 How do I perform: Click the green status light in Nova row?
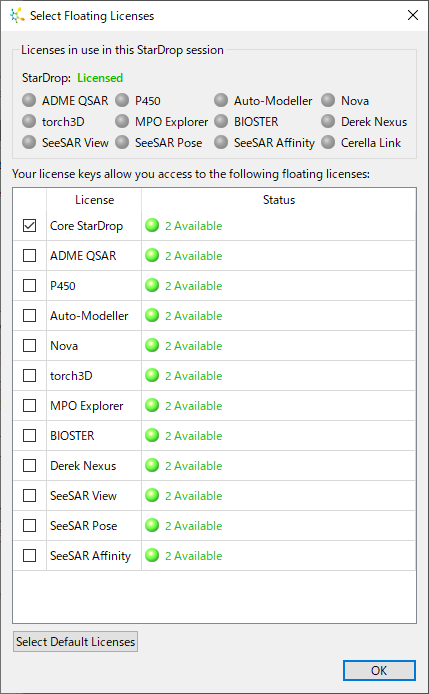(x=152, y=346)
